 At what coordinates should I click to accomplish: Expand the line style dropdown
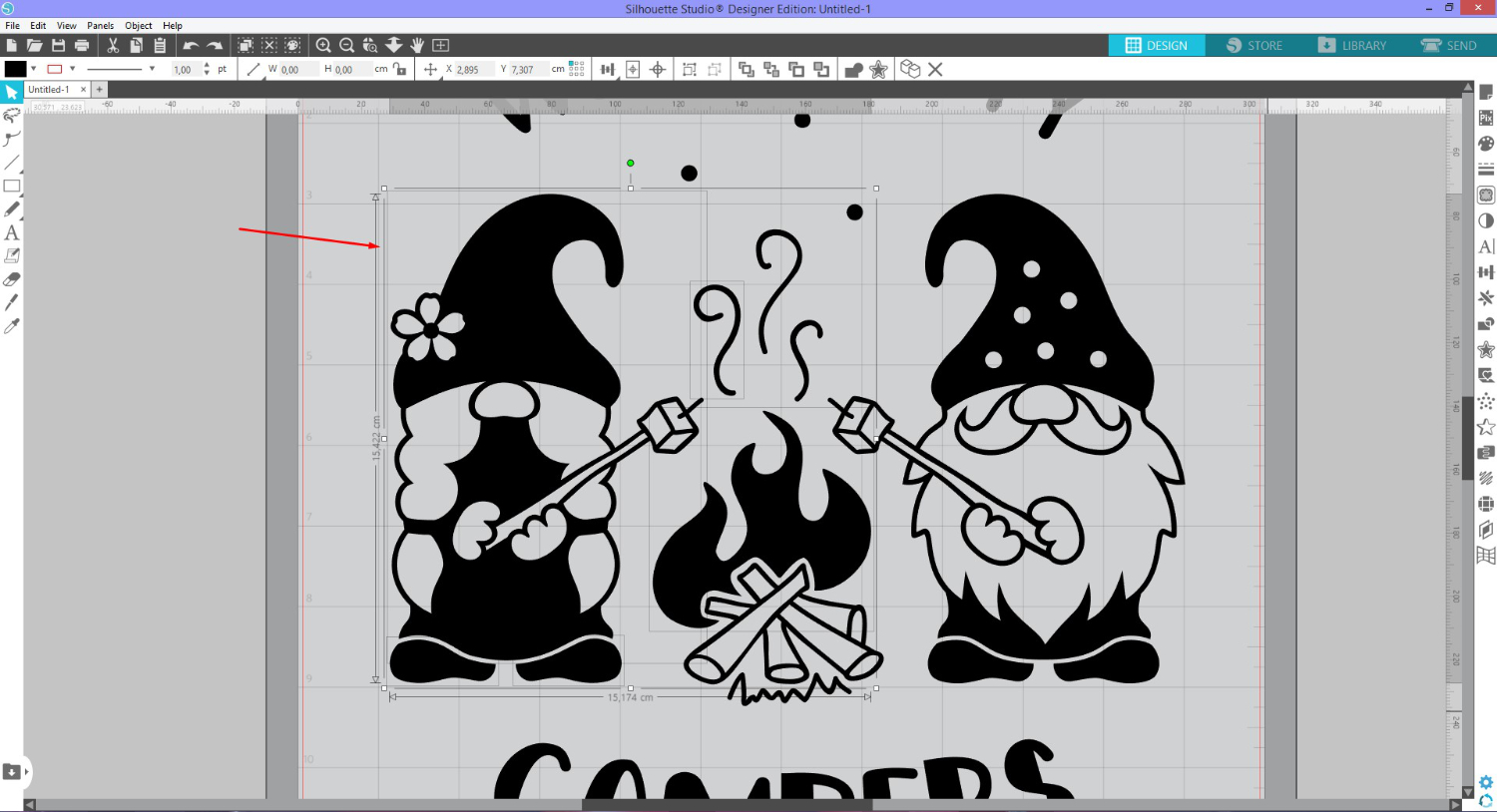click(152, 69)
